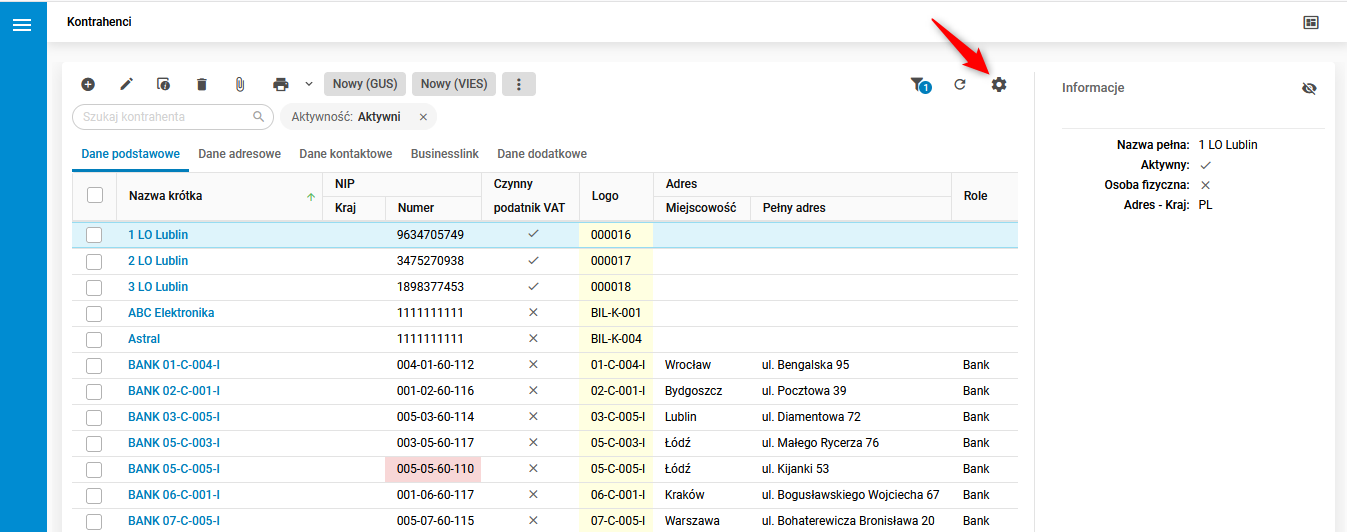Select the Dane podstawowe tab

[130, 154]
